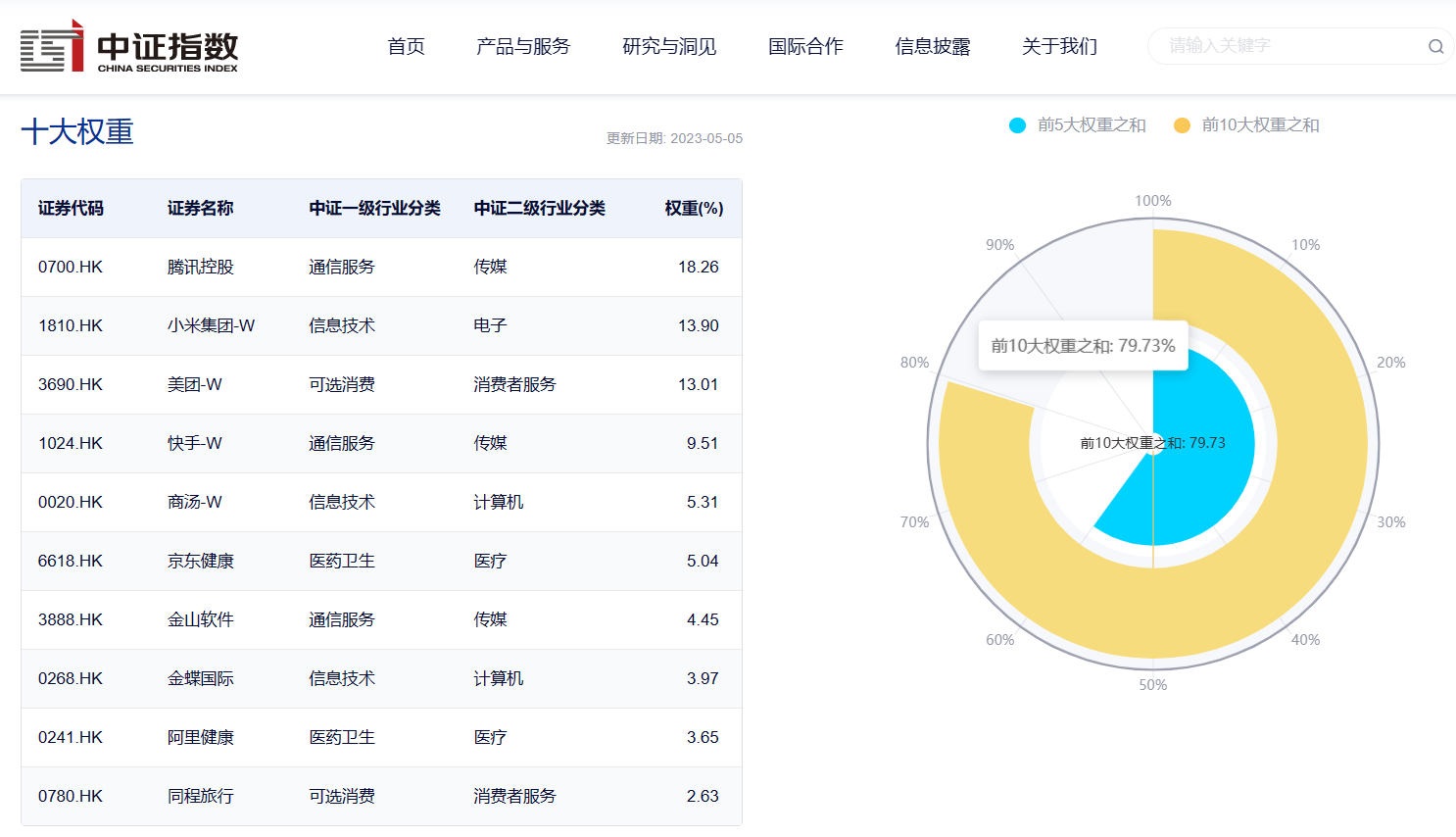1456x837 pixels.
Task: Select the security code 0268.HK
Action: pyautogui.click(x=71, y=678)
